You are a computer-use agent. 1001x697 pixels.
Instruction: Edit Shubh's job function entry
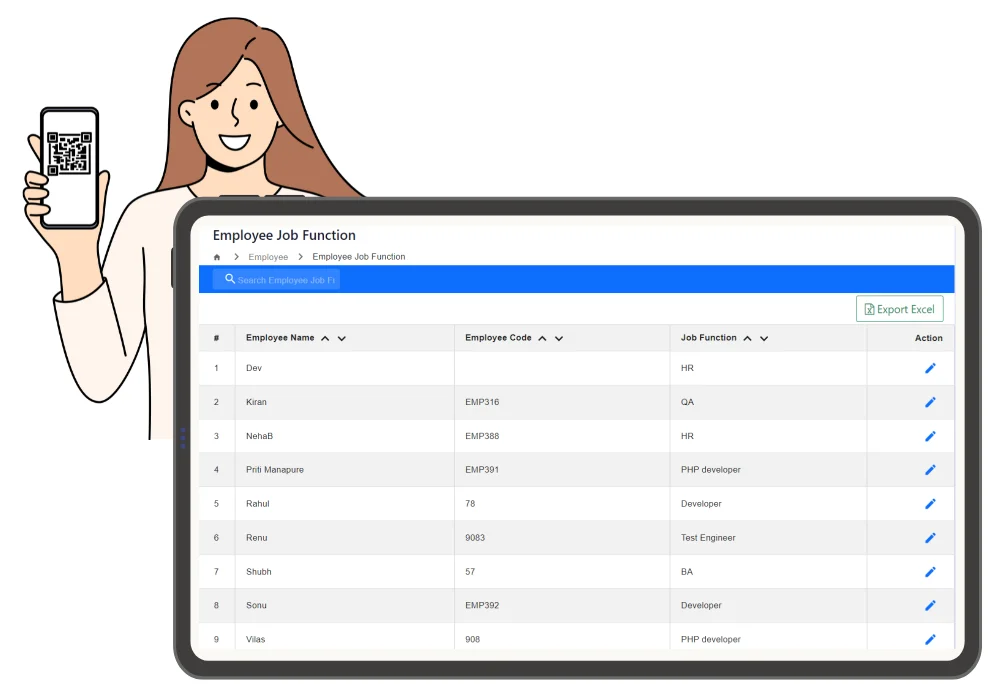point(930,572)
